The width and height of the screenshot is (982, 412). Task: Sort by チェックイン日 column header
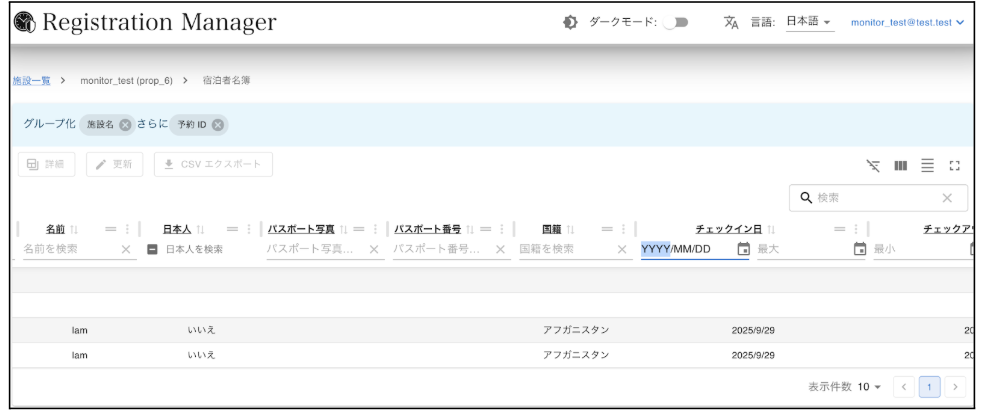coord(720,229)
